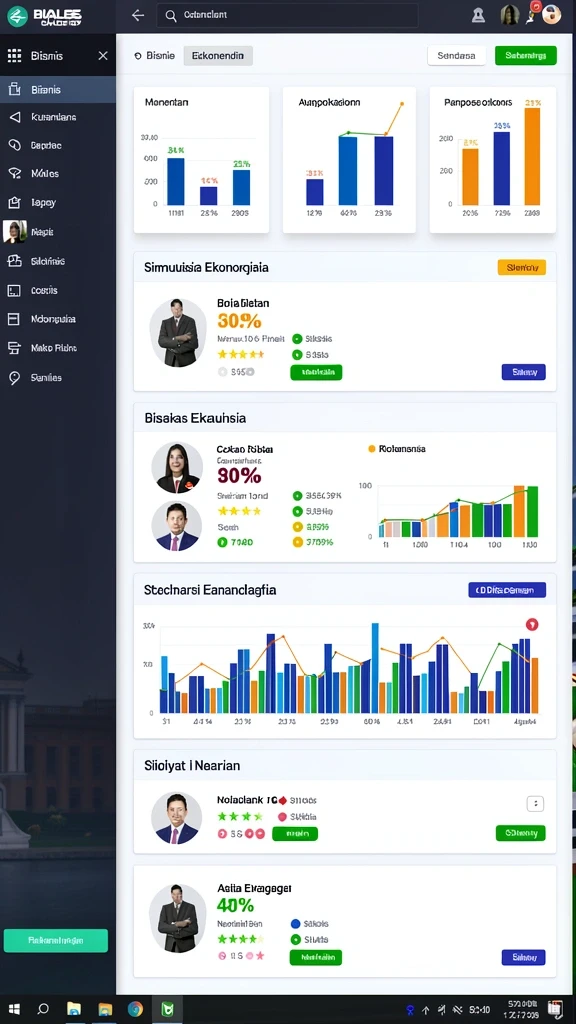This screenshot has height=1024, width=576.
Task: Open the grid apps icon beside Bismis
Action: (x=14, y=56)
